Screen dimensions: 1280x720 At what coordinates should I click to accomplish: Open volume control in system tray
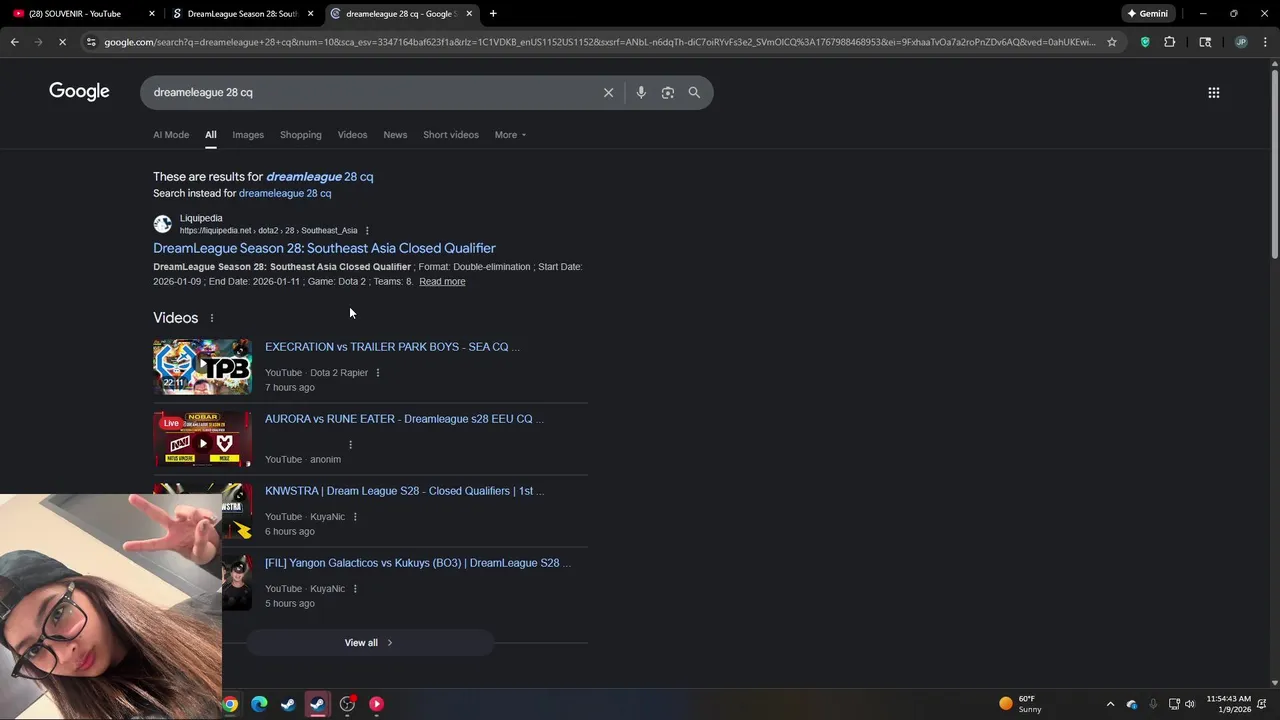[x=1190, y=704]
